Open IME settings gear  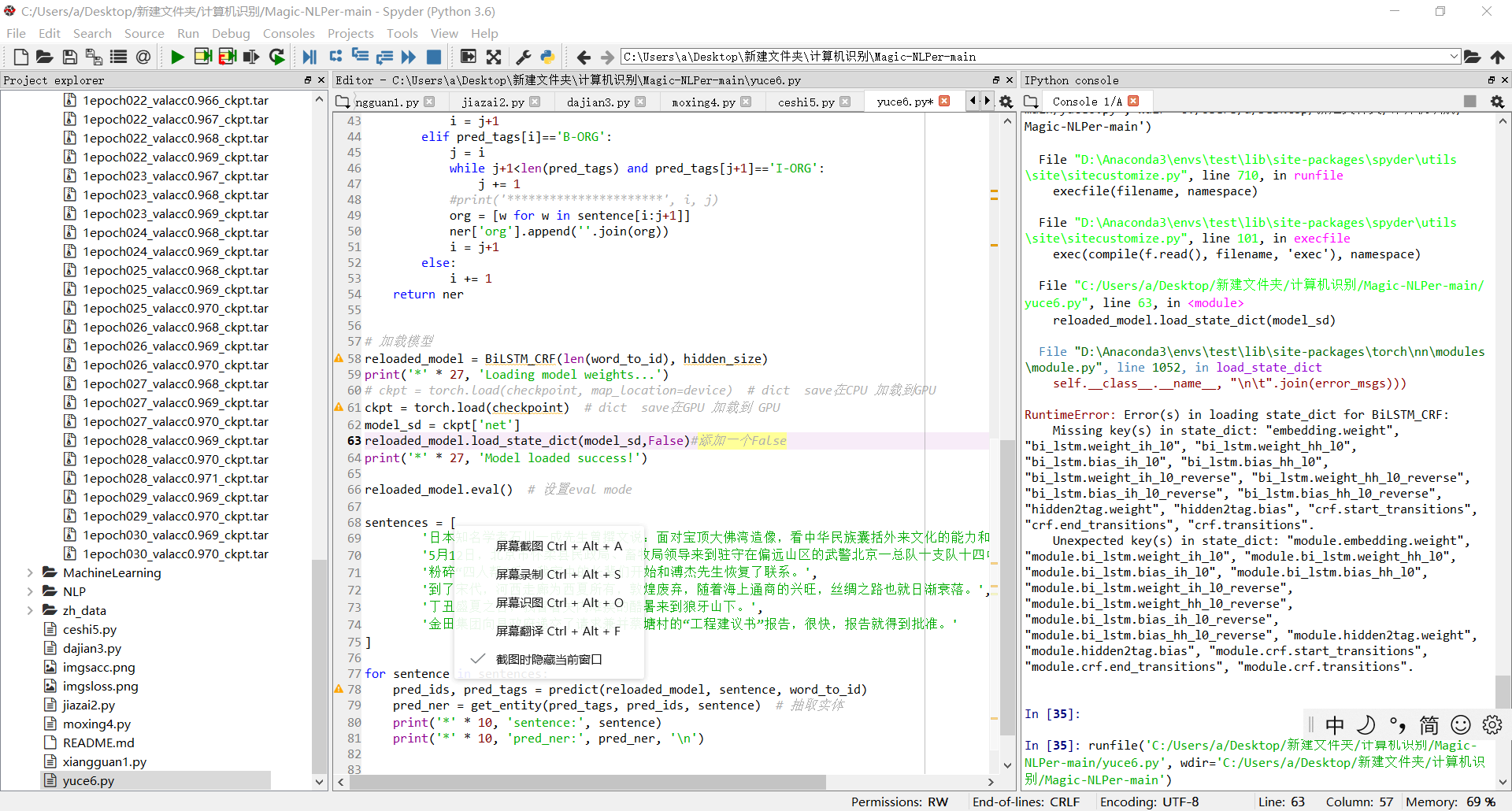tap(1492, 725)
